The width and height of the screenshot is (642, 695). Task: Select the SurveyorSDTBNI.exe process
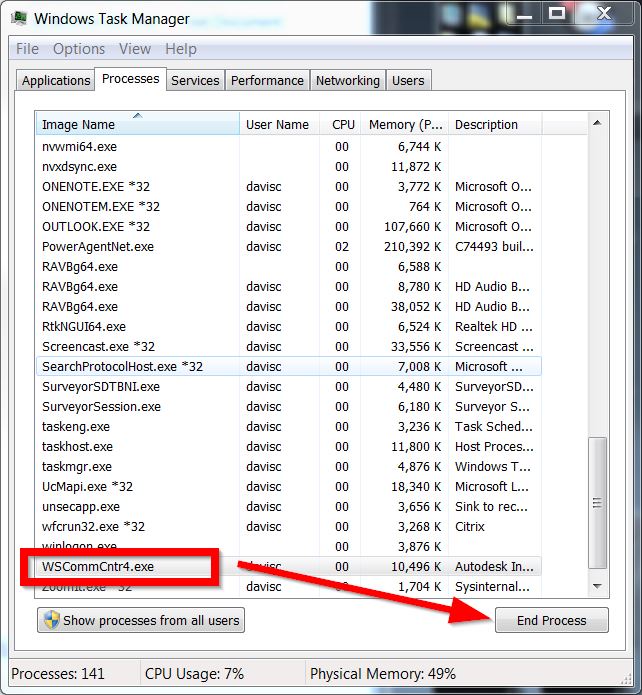[x=289, y=387]
